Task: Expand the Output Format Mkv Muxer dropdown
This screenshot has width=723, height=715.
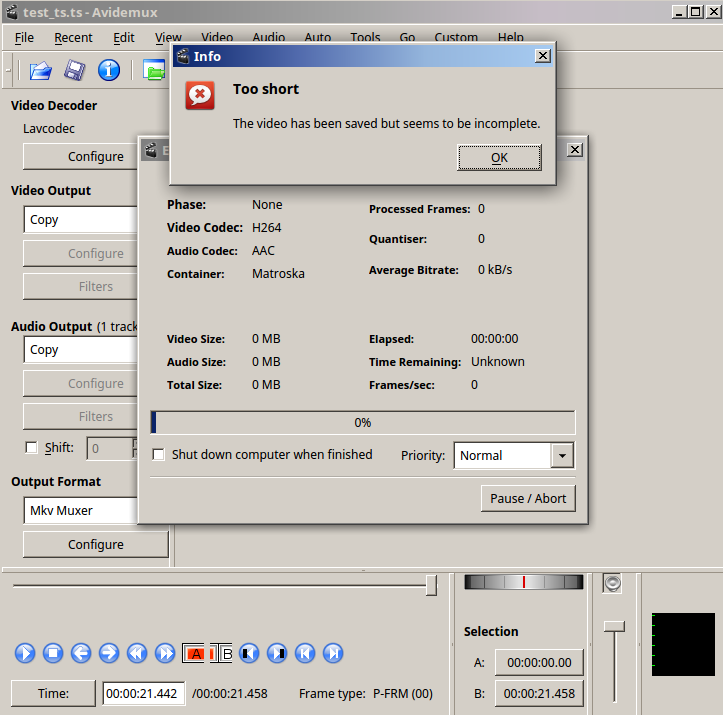Action: coord(80,511)
